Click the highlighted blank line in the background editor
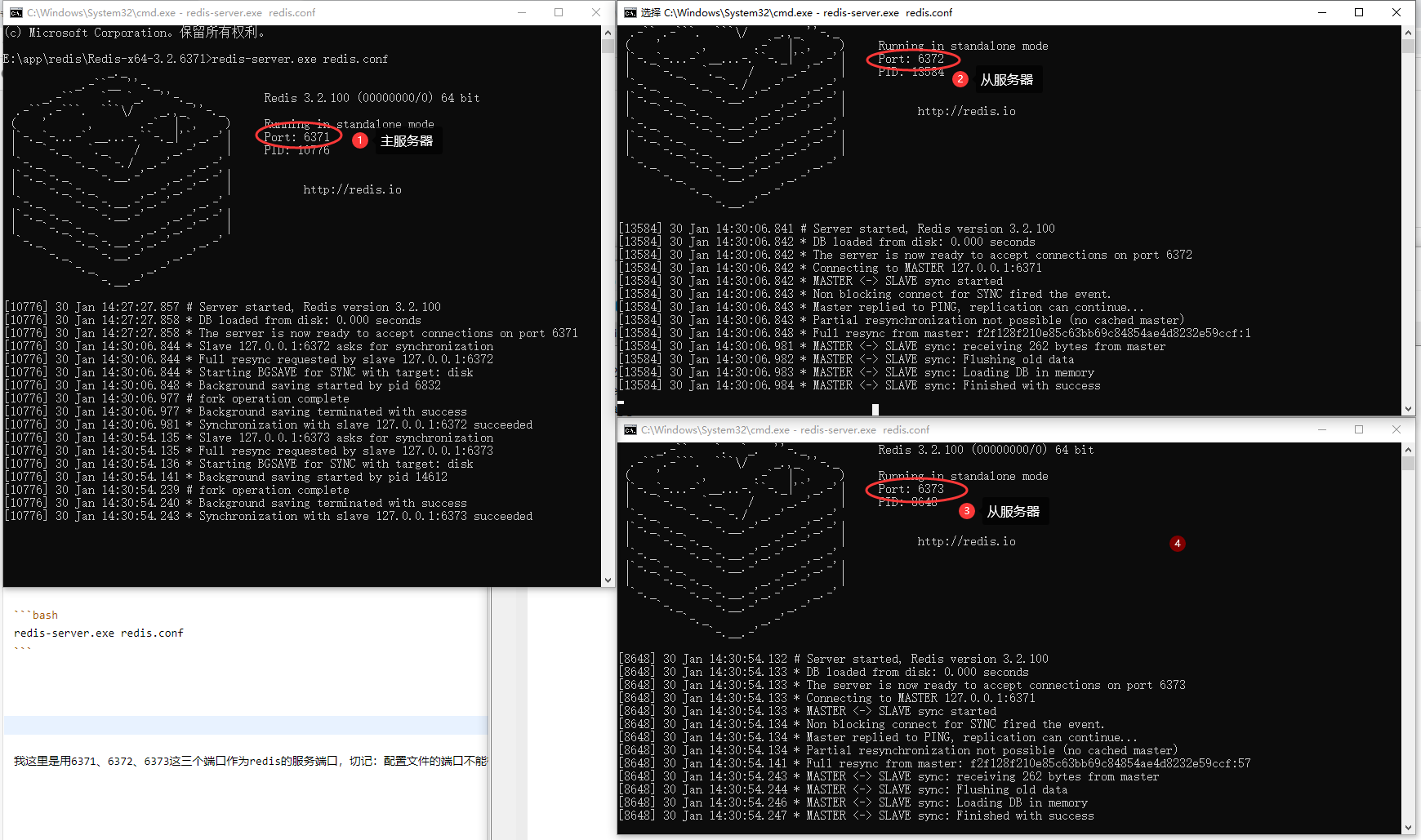Image resolution: width=1421 pixels, height=840 pixels. pyautogui.click(x=246, y=725)
